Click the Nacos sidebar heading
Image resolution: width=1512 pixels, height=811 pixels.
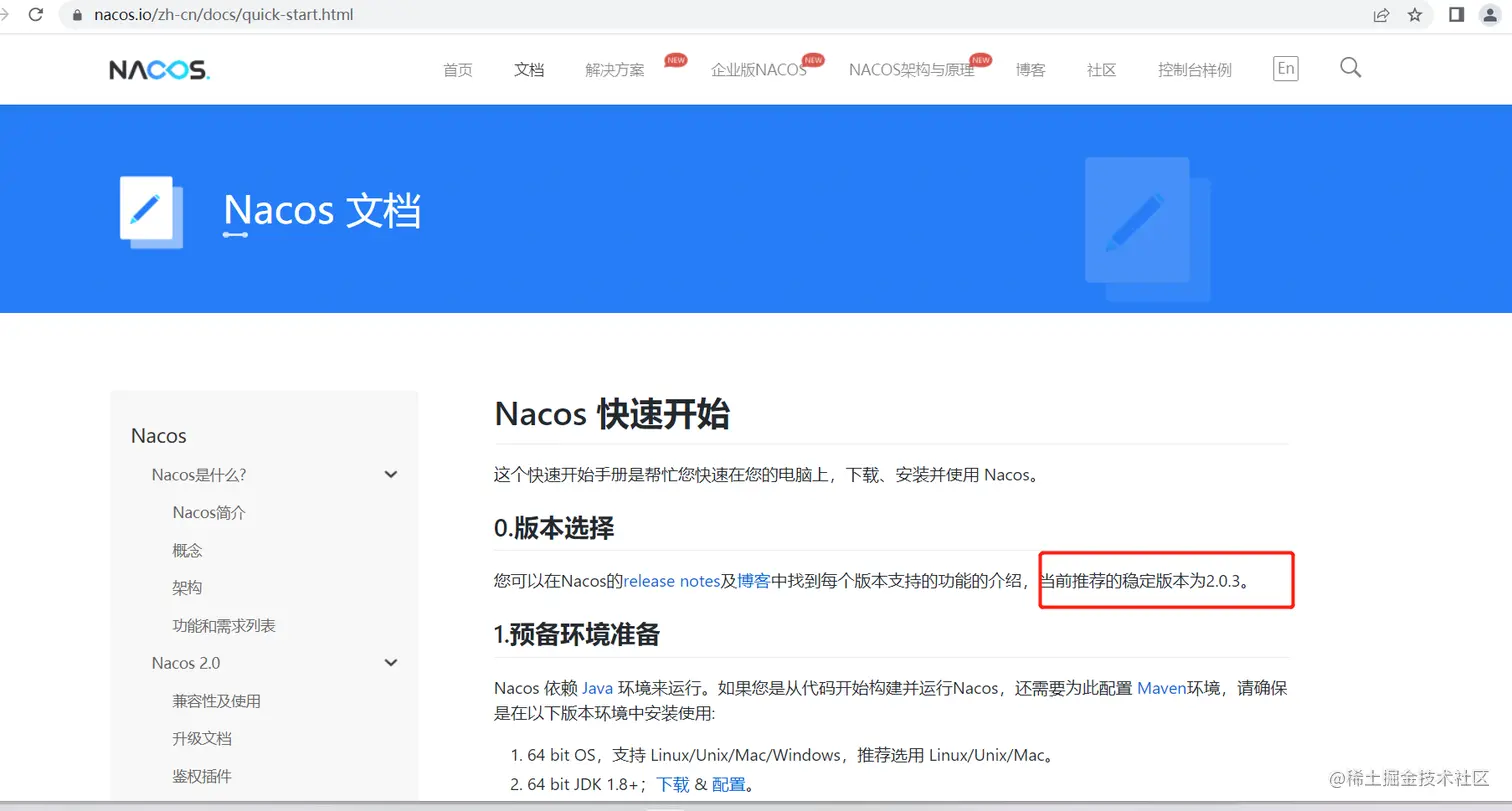tap(159, 436)
